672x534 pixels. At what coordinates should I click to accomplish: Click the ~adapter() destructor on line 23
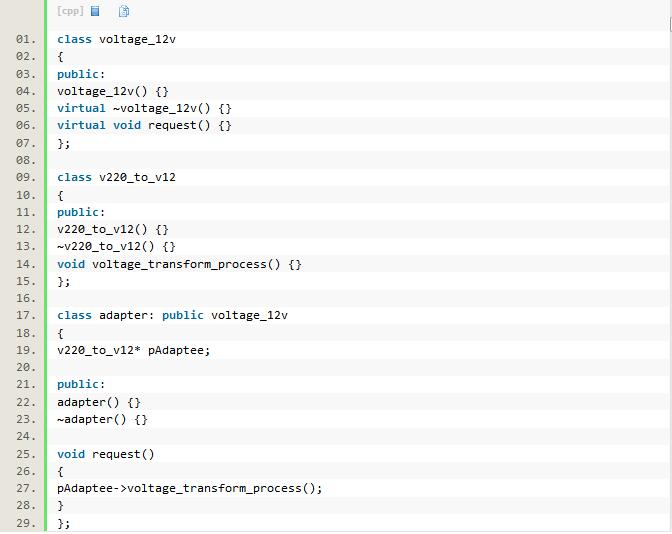point(91,419)
